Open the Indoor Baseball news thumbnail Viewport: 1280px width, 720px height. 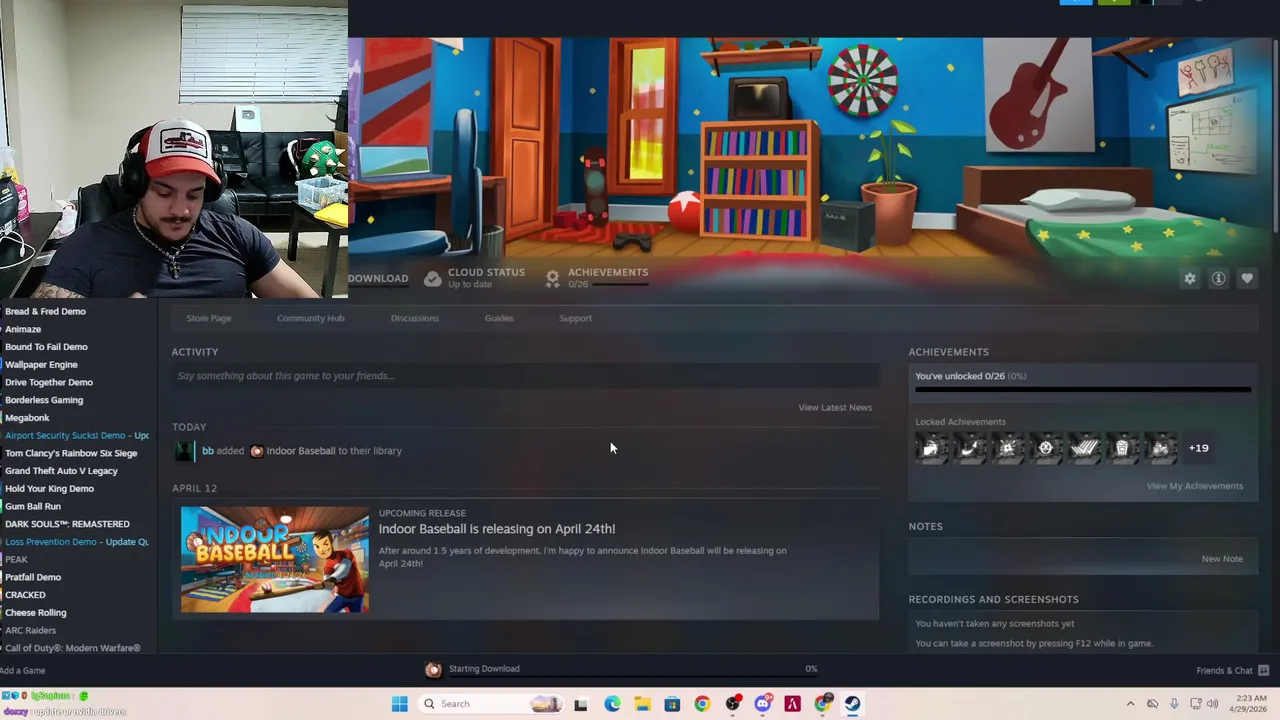point(275,560)
